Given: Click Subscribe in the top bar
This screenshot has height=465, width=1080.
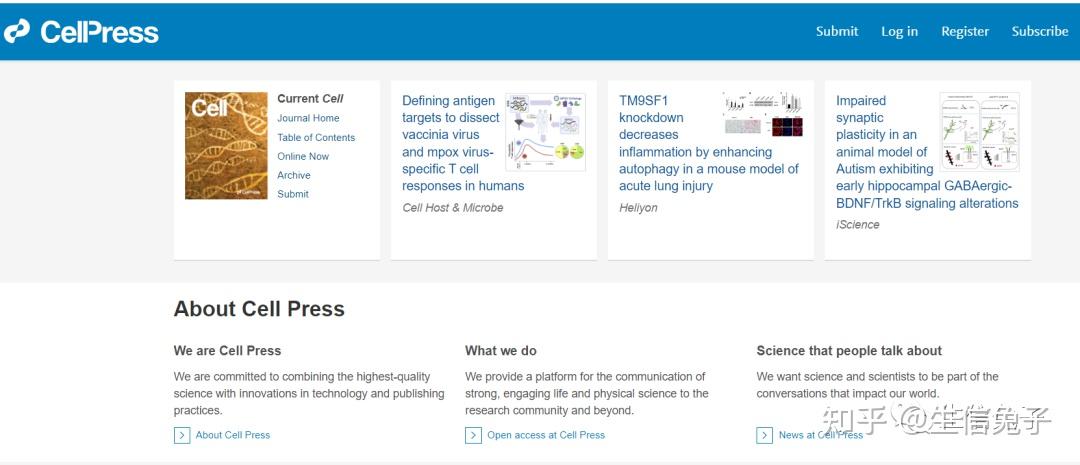Looking at the screenshot, I should (x=1040, y=31).
